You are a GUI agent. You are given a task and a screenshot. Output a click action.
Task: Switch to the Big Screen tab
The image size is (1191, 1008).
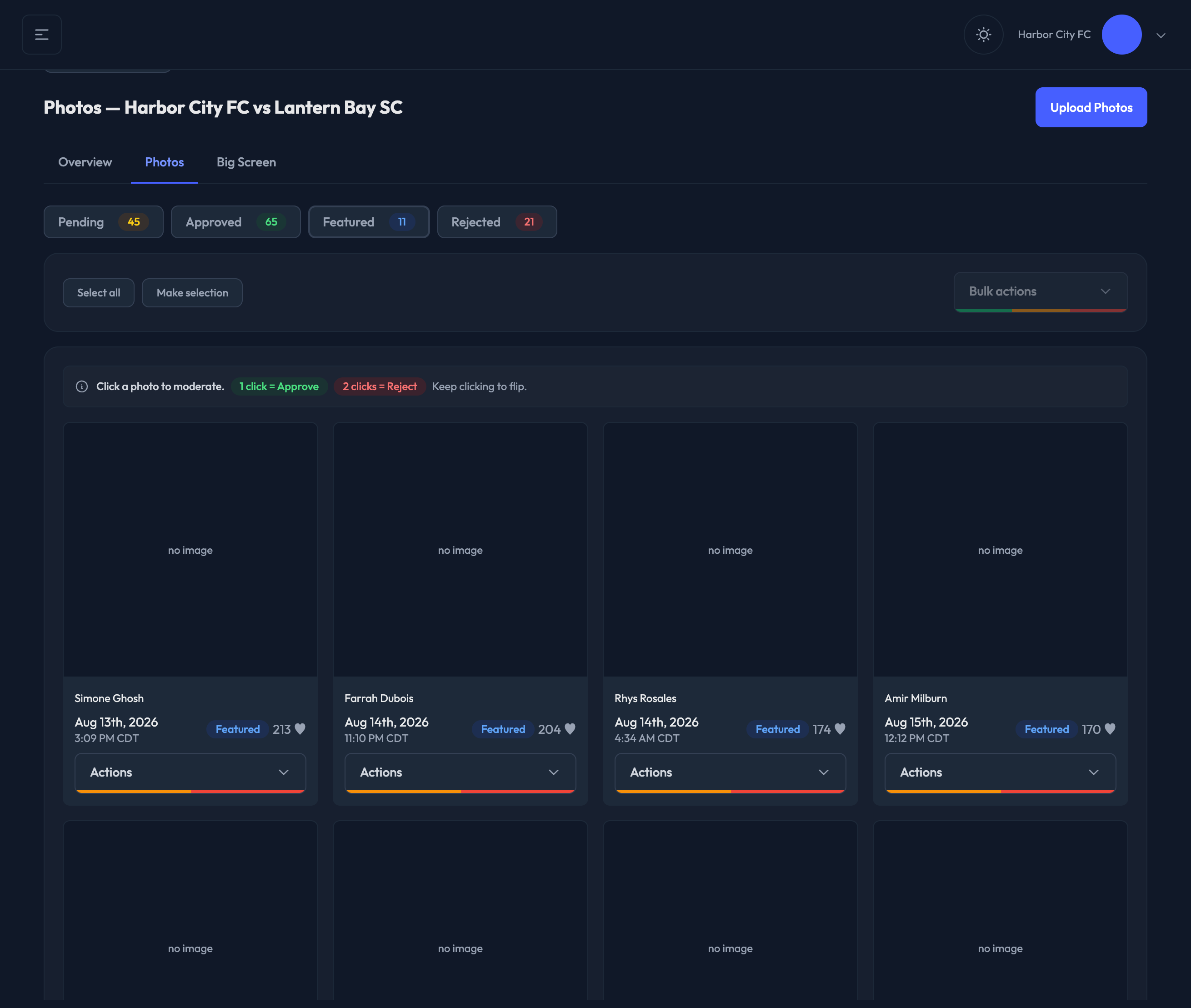246,162
